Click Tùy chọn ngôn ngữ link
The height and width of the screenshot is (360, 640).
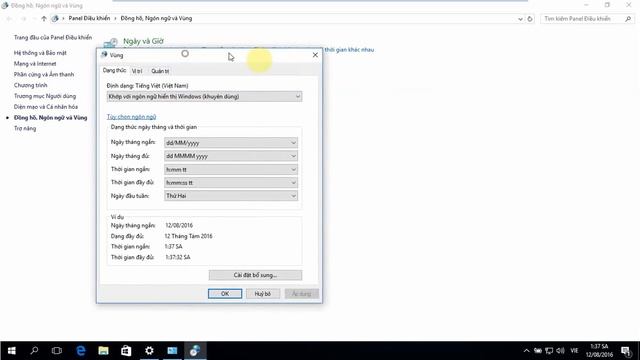click(131, 117)
